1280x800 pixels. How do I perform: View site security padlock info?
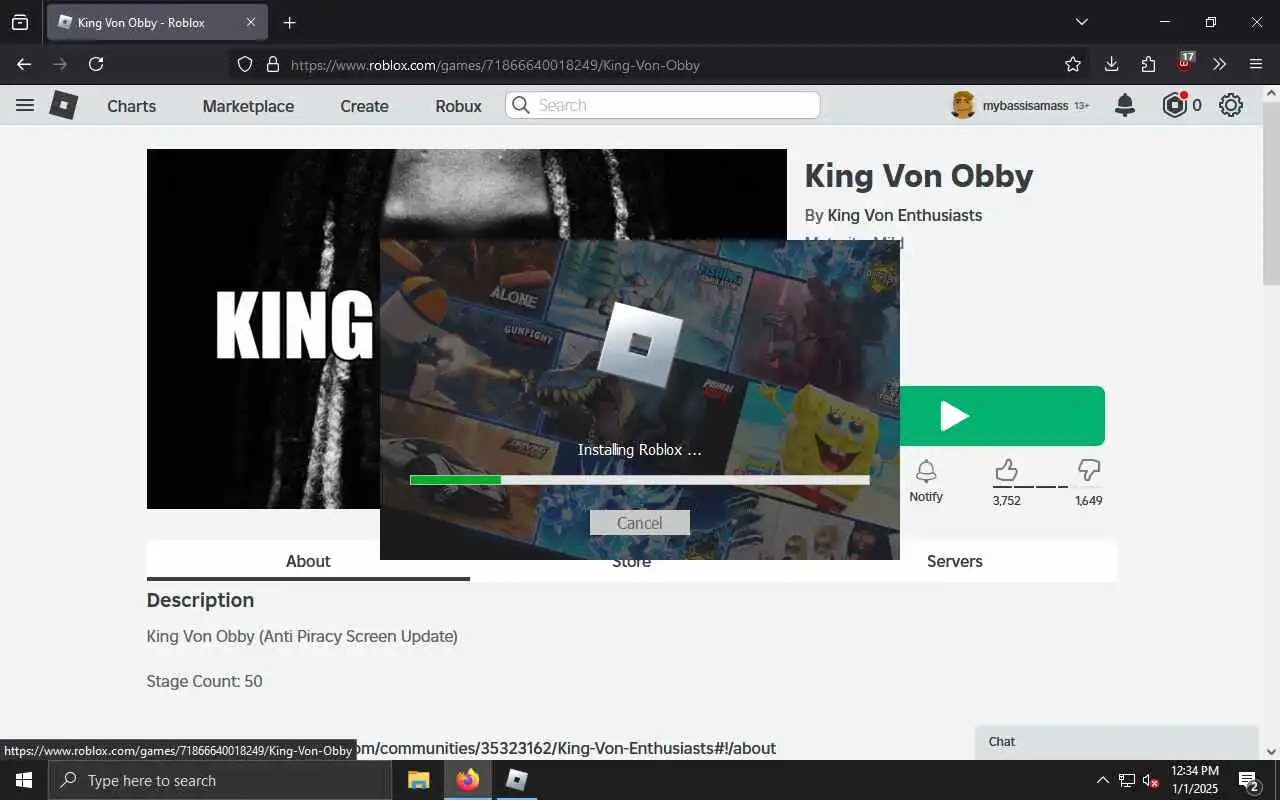pyautogui.click(x=272, y=64)
